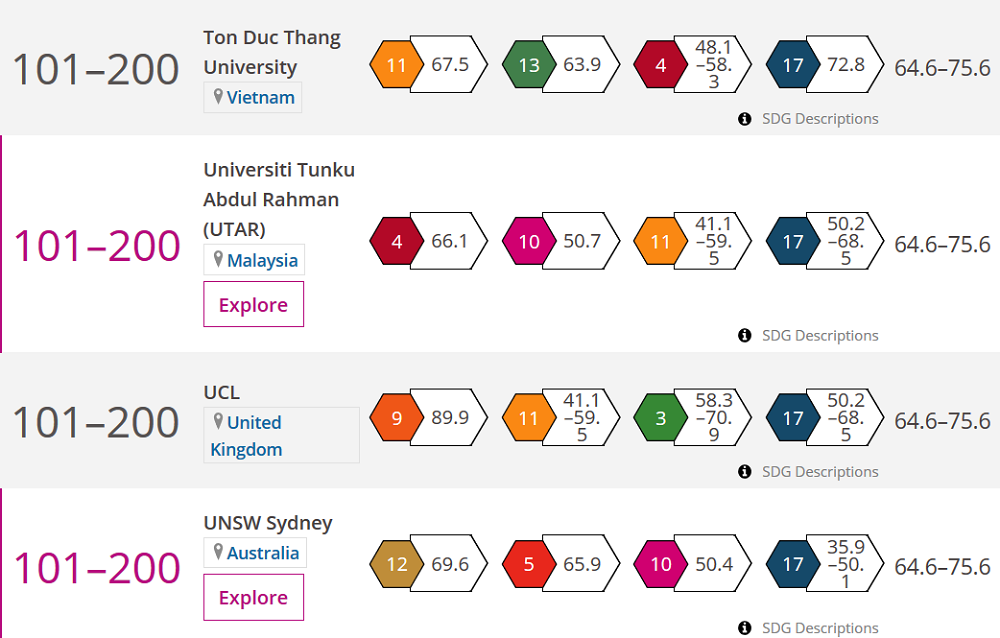This screenshot has width=1000, height=638.
Task: Click the red SDG 5 hexagon for UNSW Sydney
Action: coord(529,564)
